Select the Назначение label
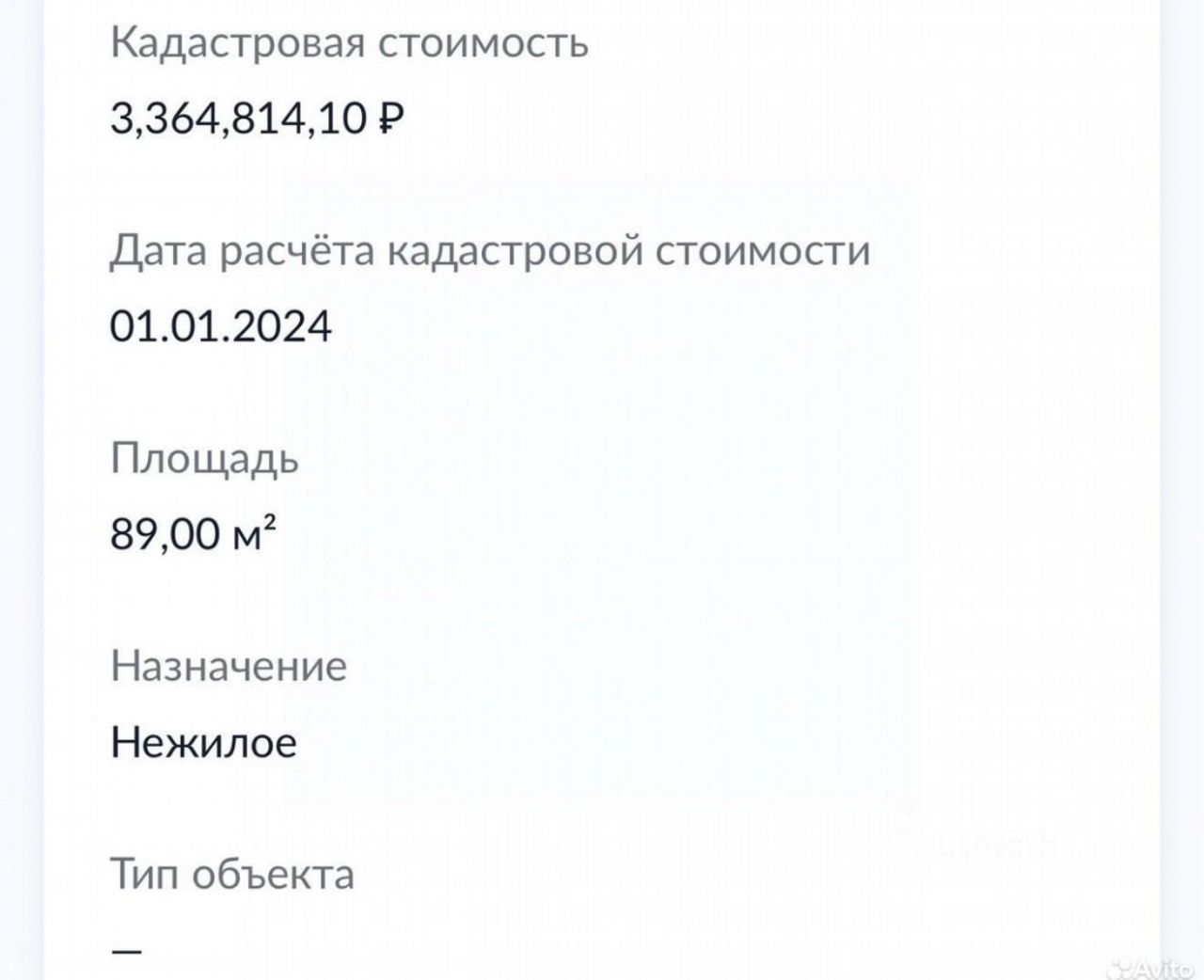The width and height of the screenshot is (1204, 980). [x=229, y=666]
